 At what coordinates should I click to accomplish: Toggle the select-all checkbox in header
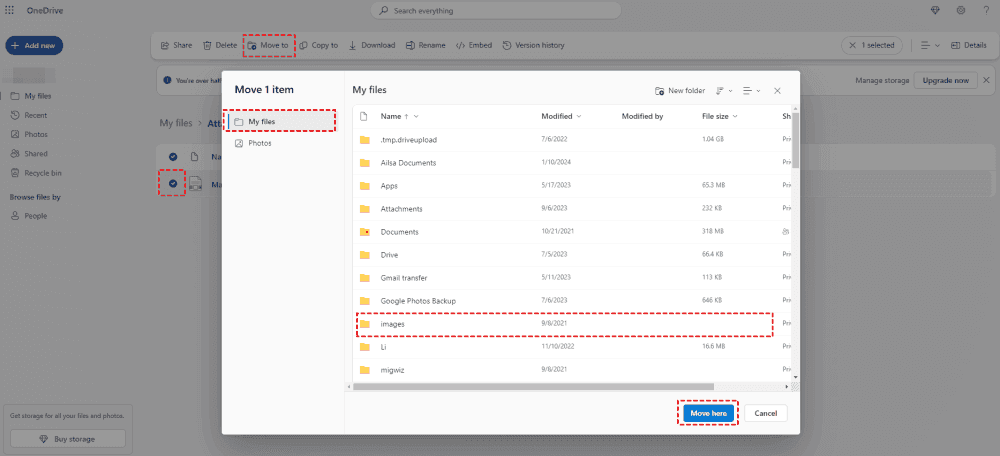click(173, 157)
